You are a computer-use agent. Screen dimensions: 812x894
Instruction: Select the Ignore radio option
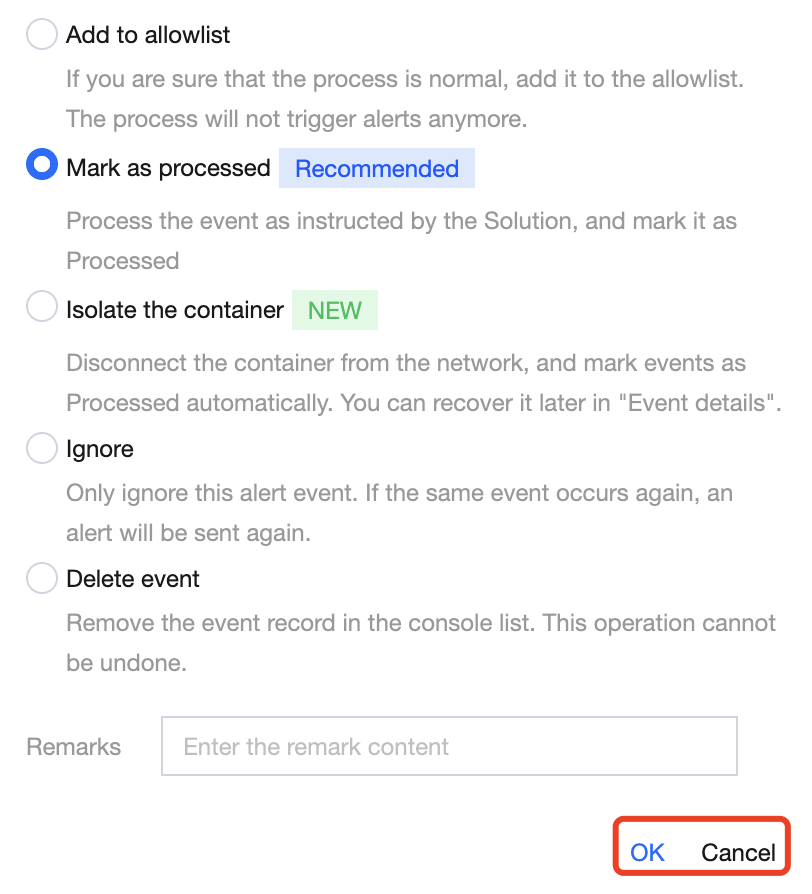[42, 450]
